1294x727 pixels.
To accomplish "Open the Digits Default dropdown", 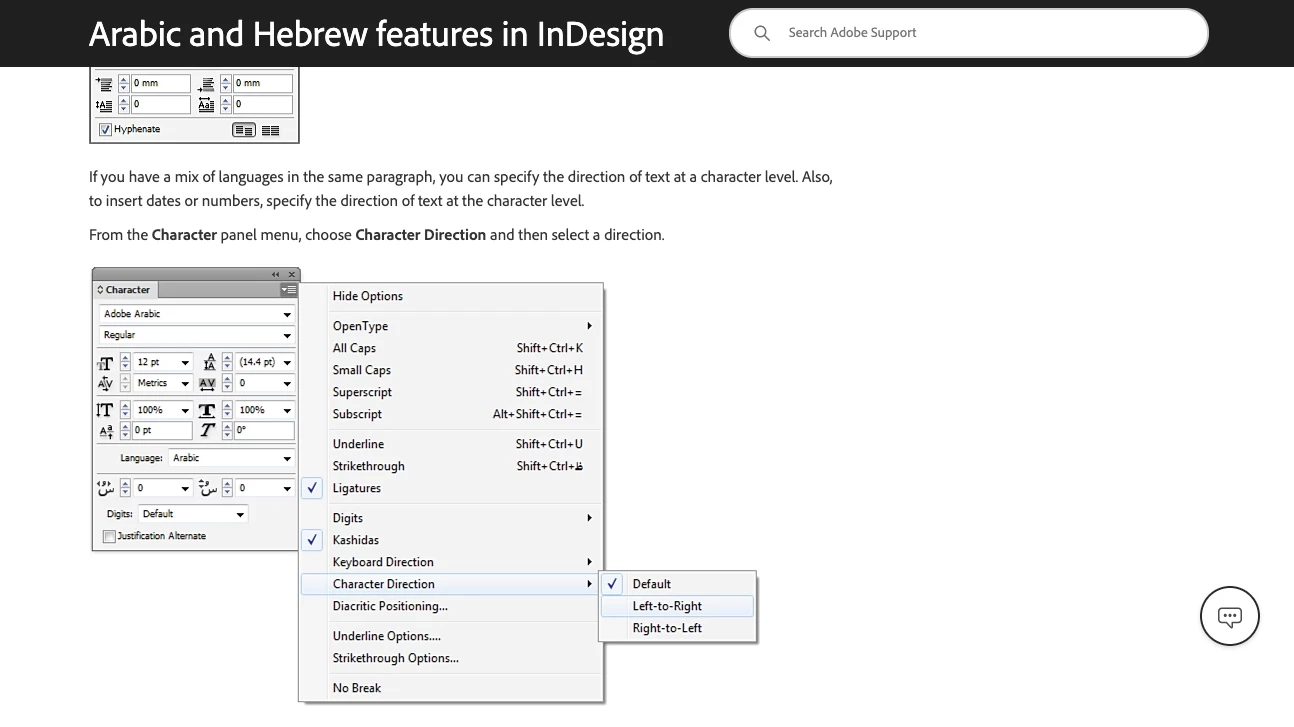I will coord(193,514).
